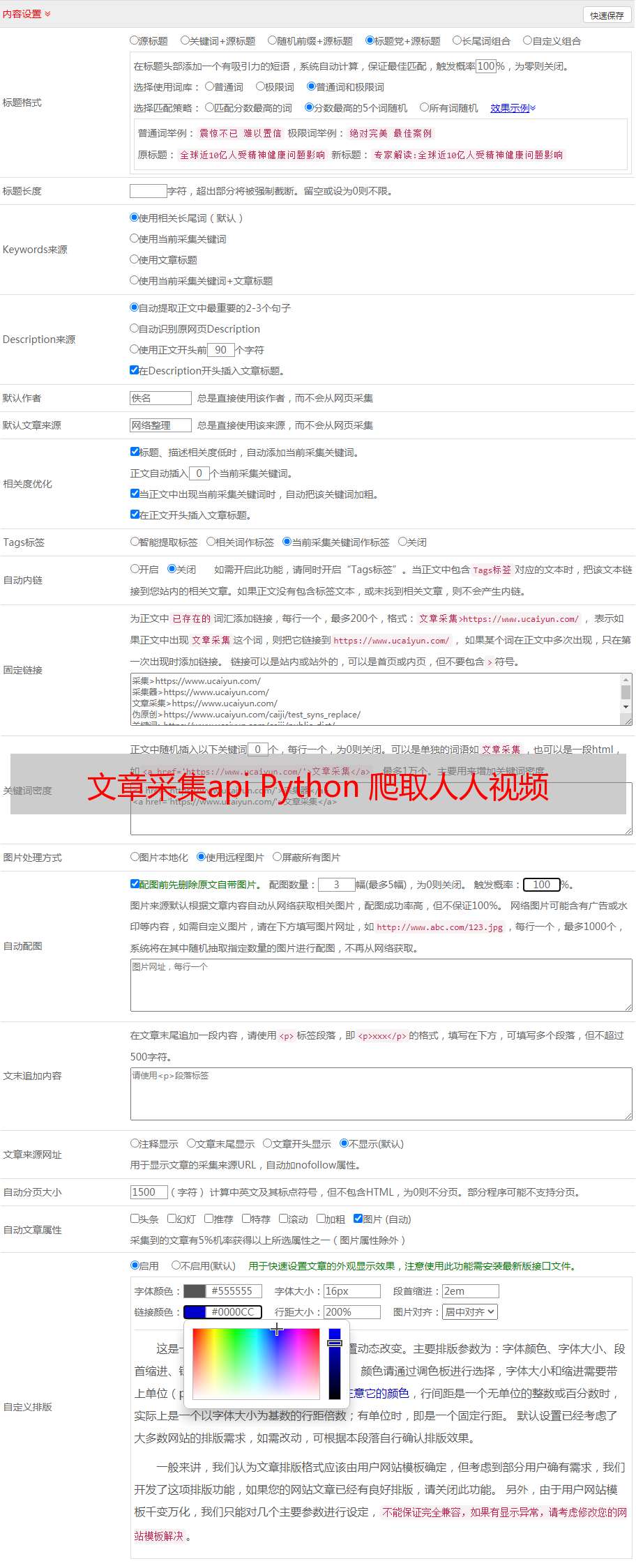Open the 效果示例 link

point(512,108)
